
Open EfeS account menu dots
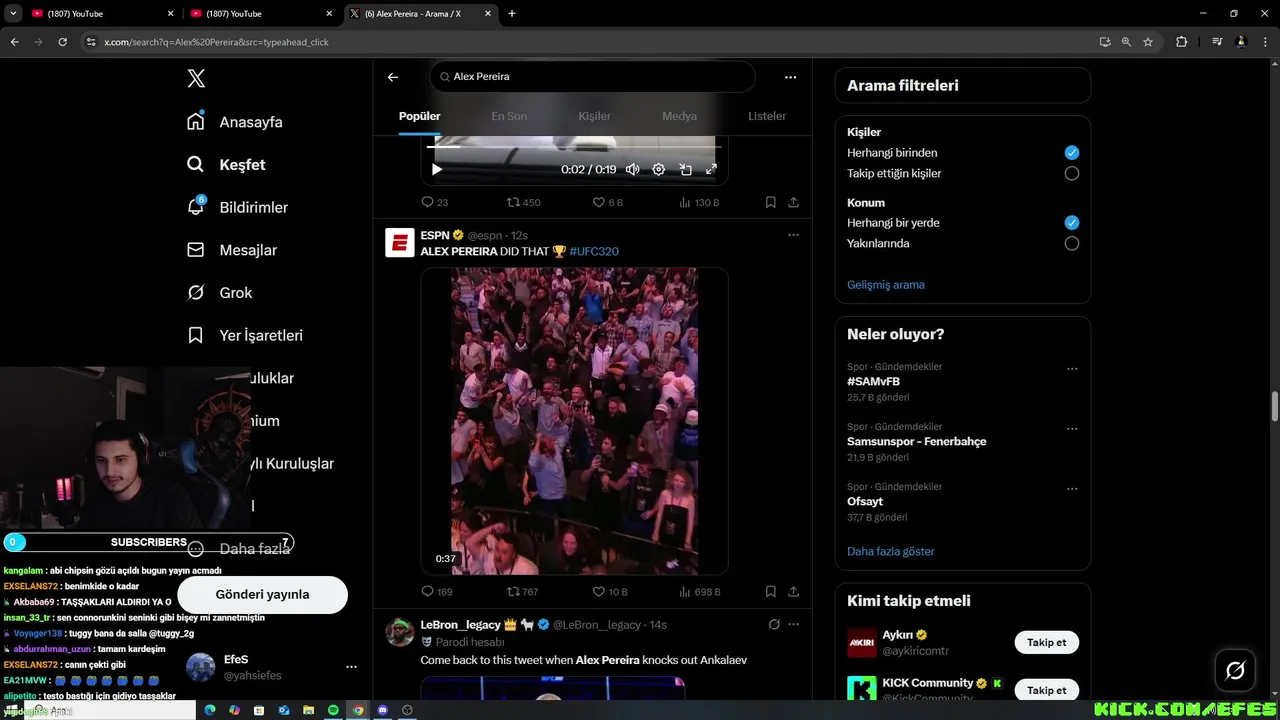pyautogui.click(x=351, y=667)
